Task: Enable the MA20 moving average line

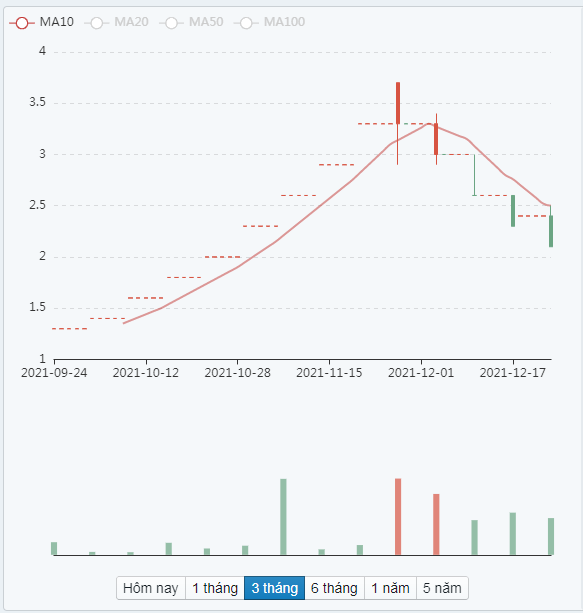Action: (97, 23)
